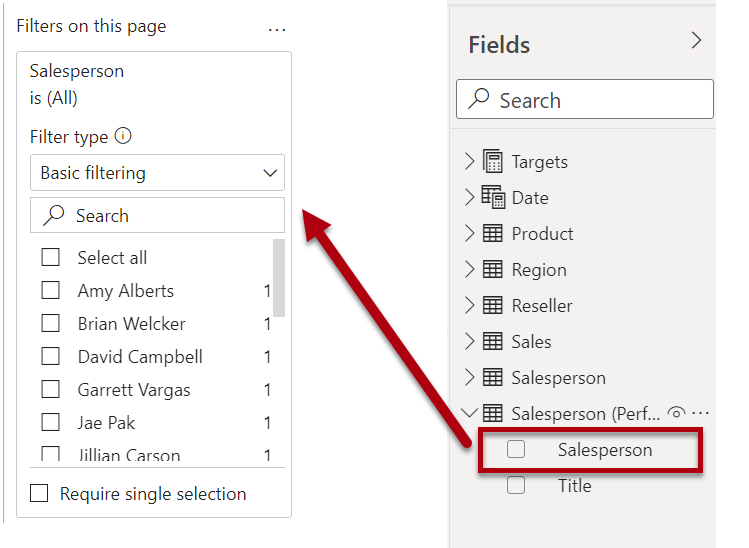Click the Filter type info icon

(x=123, y=136)
